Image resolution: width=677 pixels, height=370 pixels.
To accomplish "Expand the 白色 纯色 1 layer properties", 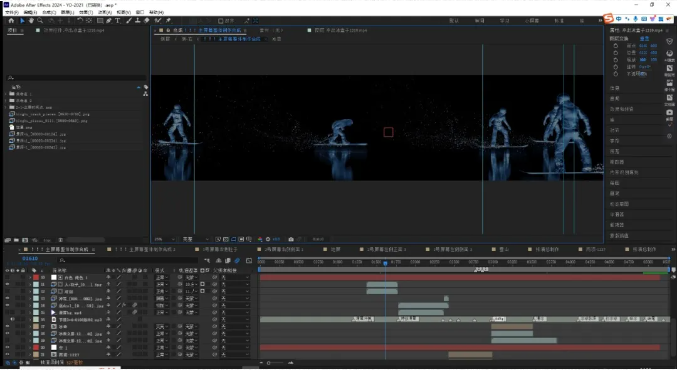I will point(30,277).
